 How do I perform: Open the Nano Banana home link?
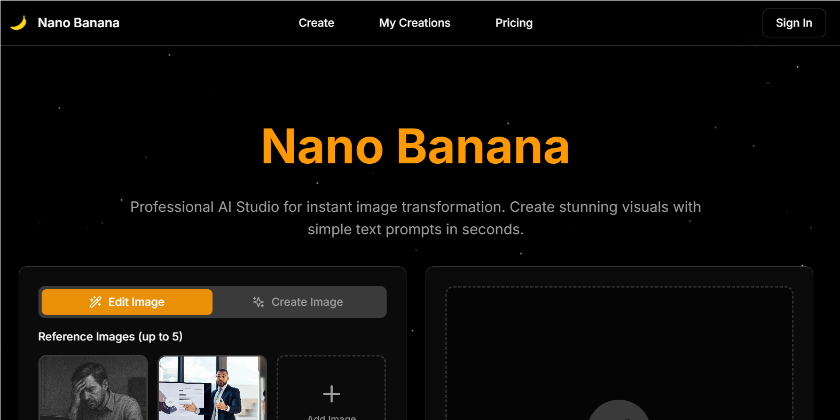78,23
